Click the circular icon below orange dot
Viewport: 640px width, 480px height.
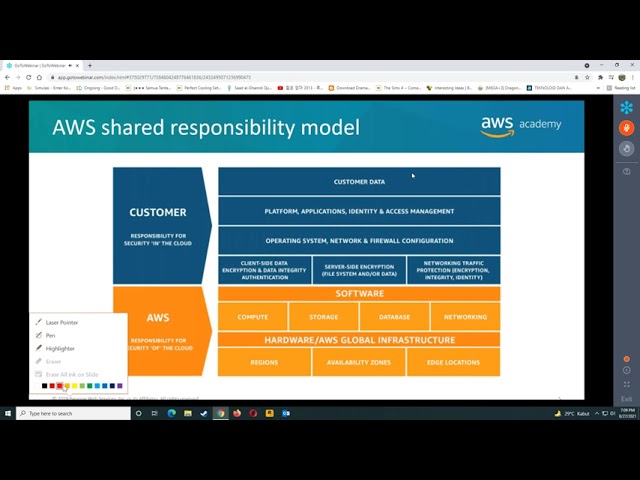coord(627,371)
